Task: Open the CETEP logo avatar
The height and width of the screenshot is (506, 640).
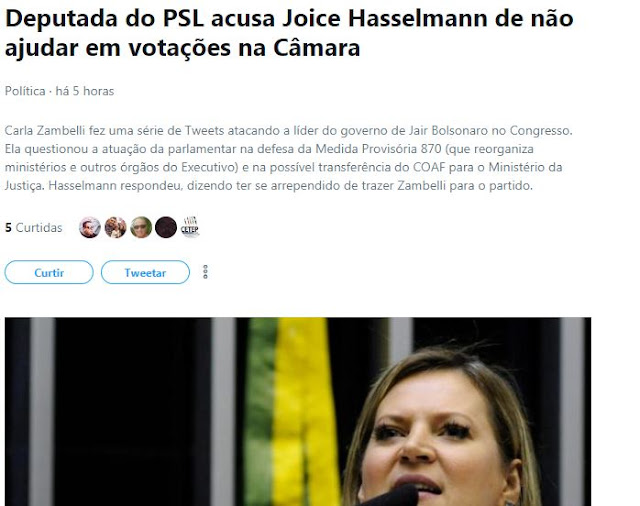Action: [x=190, y=227]
